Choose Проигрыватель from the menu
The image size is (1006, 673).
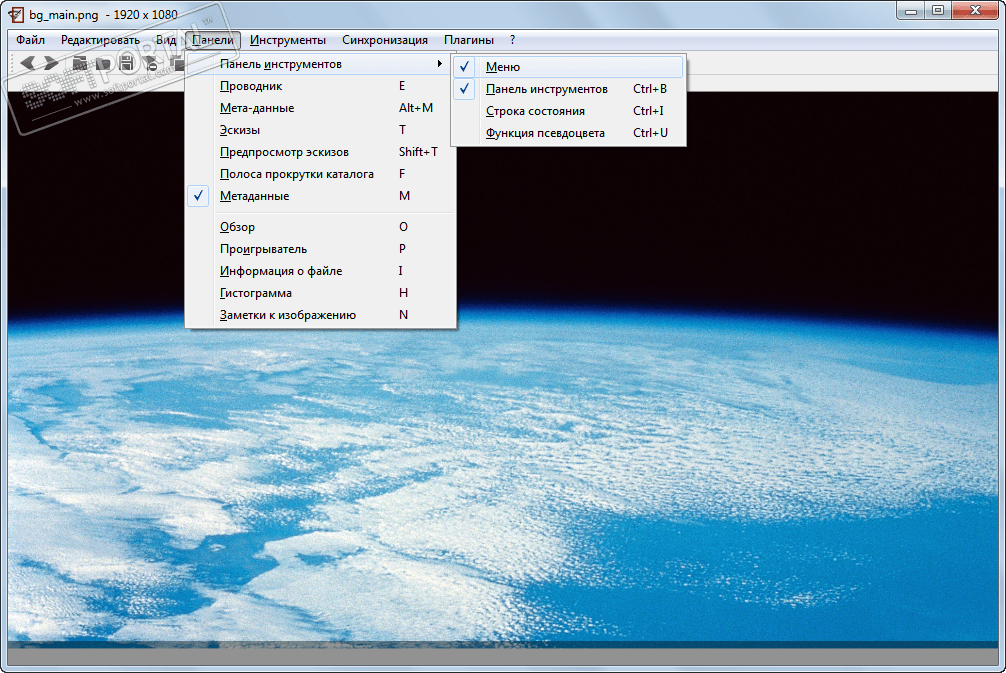321,249
